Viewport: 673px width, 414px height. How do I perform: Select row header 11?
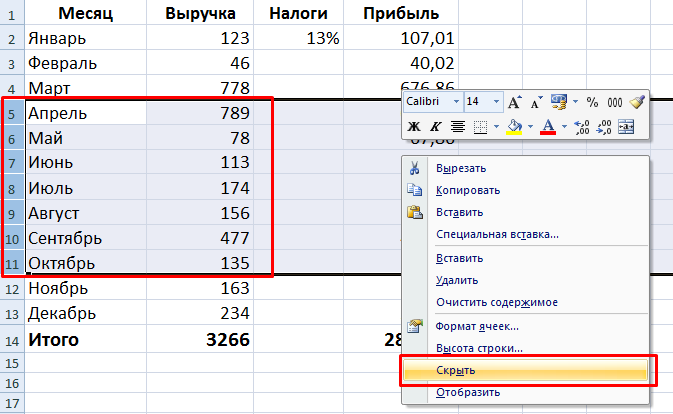[x=12, y=263]
